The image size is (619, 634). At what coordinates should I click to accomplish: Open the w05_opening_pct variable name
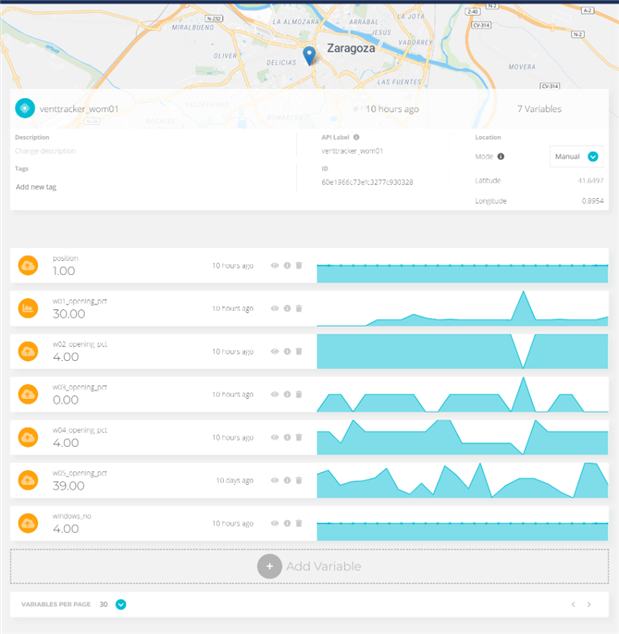(80, 473)
